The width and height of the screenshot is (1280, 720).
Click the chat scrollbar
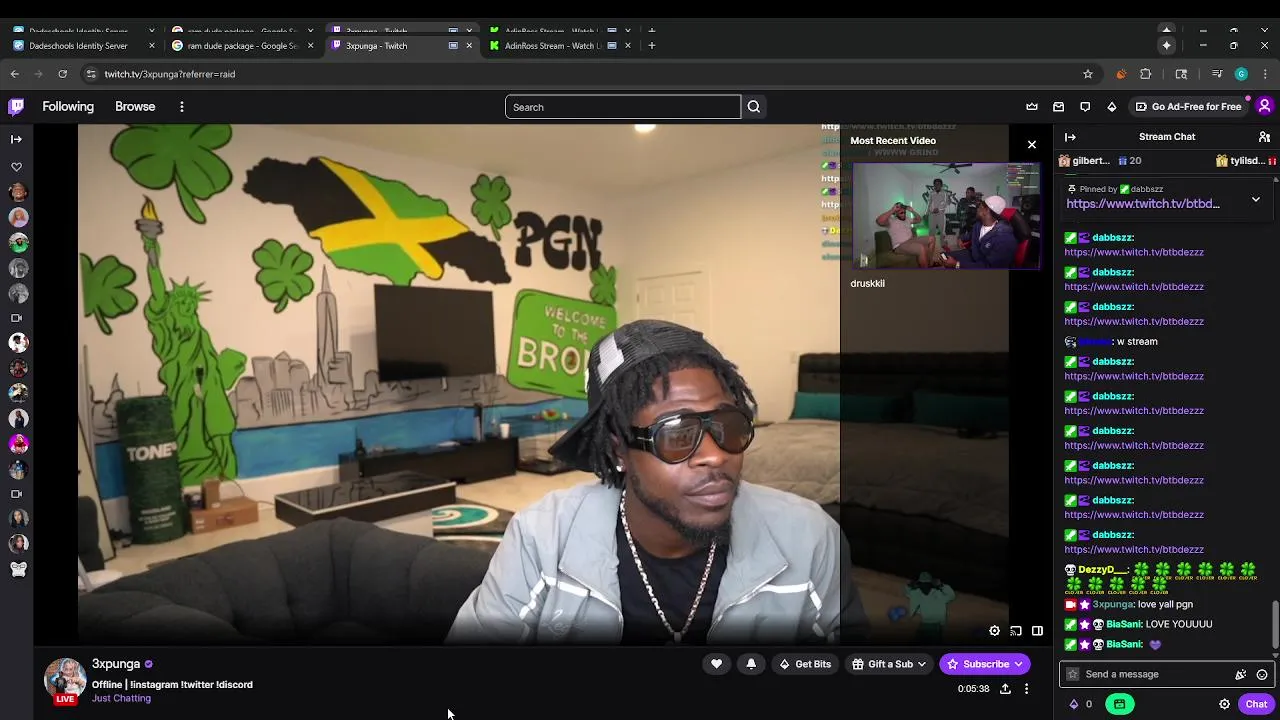[1274, 625]
